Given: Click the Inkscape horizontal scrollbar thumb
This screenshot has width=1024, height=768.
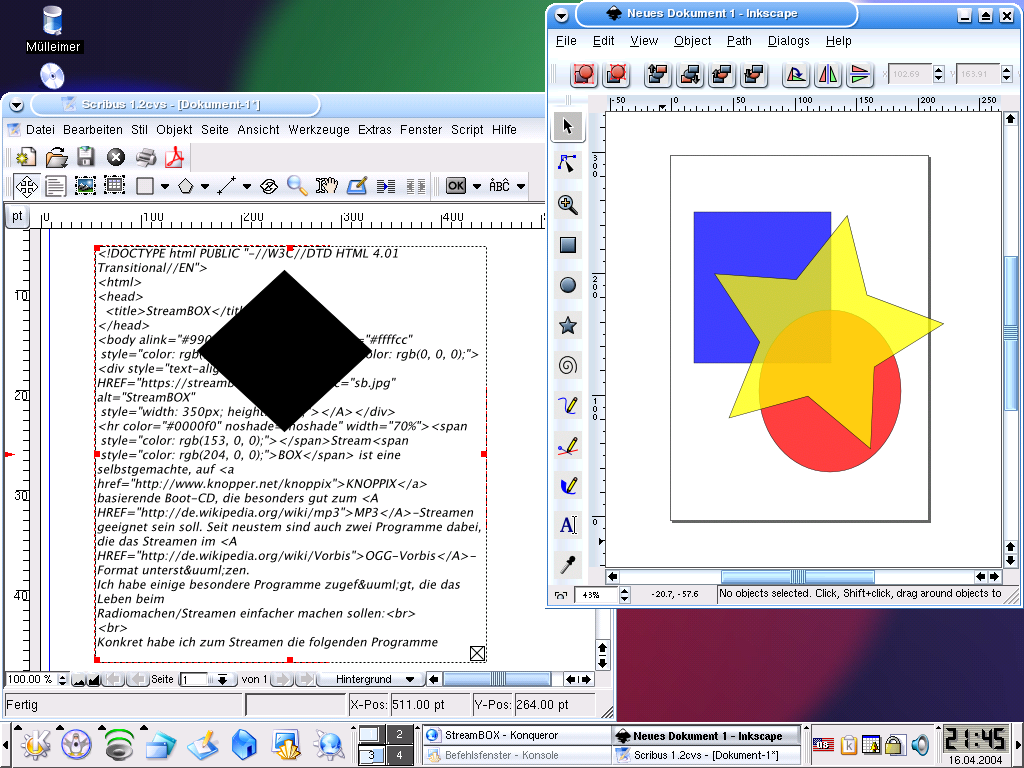Looking at the screenshot, I should tap(797, 577).
